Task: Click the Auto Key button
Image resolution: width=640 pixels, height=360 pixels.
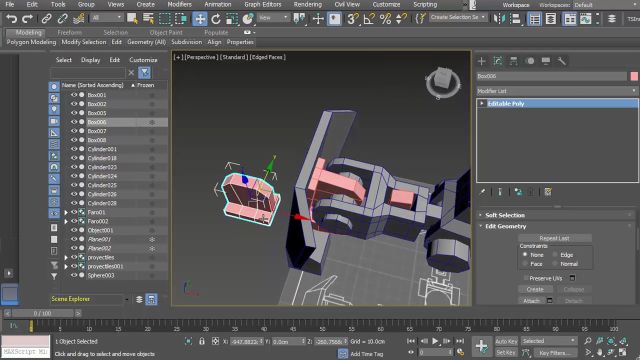Action: coord(506,341)
